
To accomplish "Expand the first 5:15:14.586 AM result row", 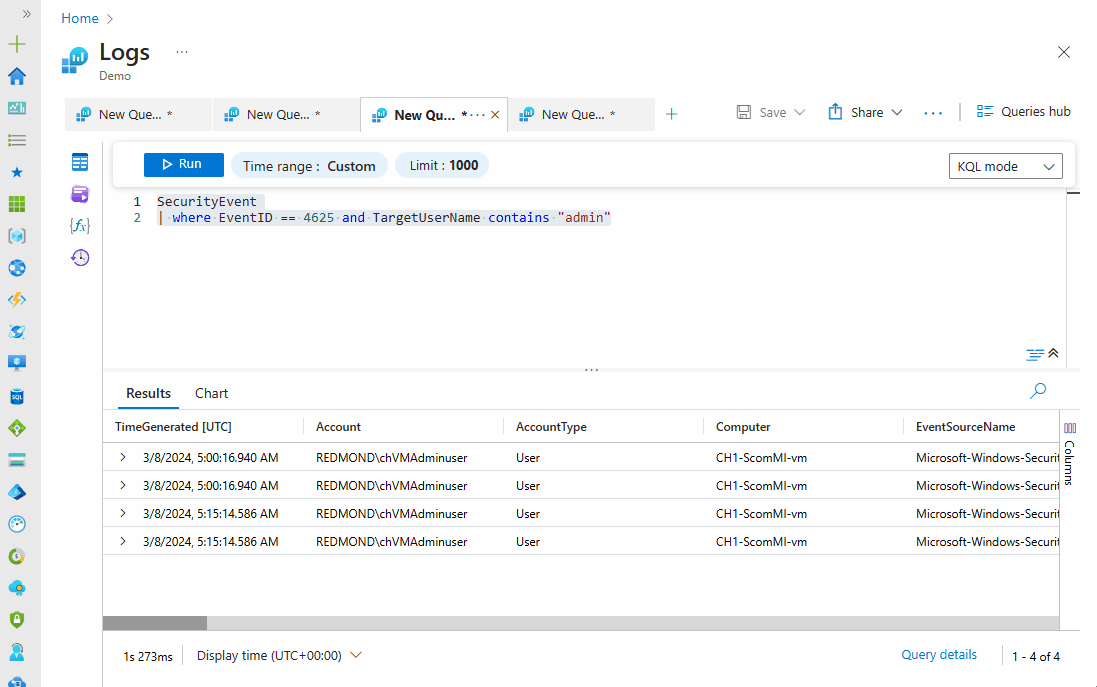I will pyautogui.click(x=123, y=514).
